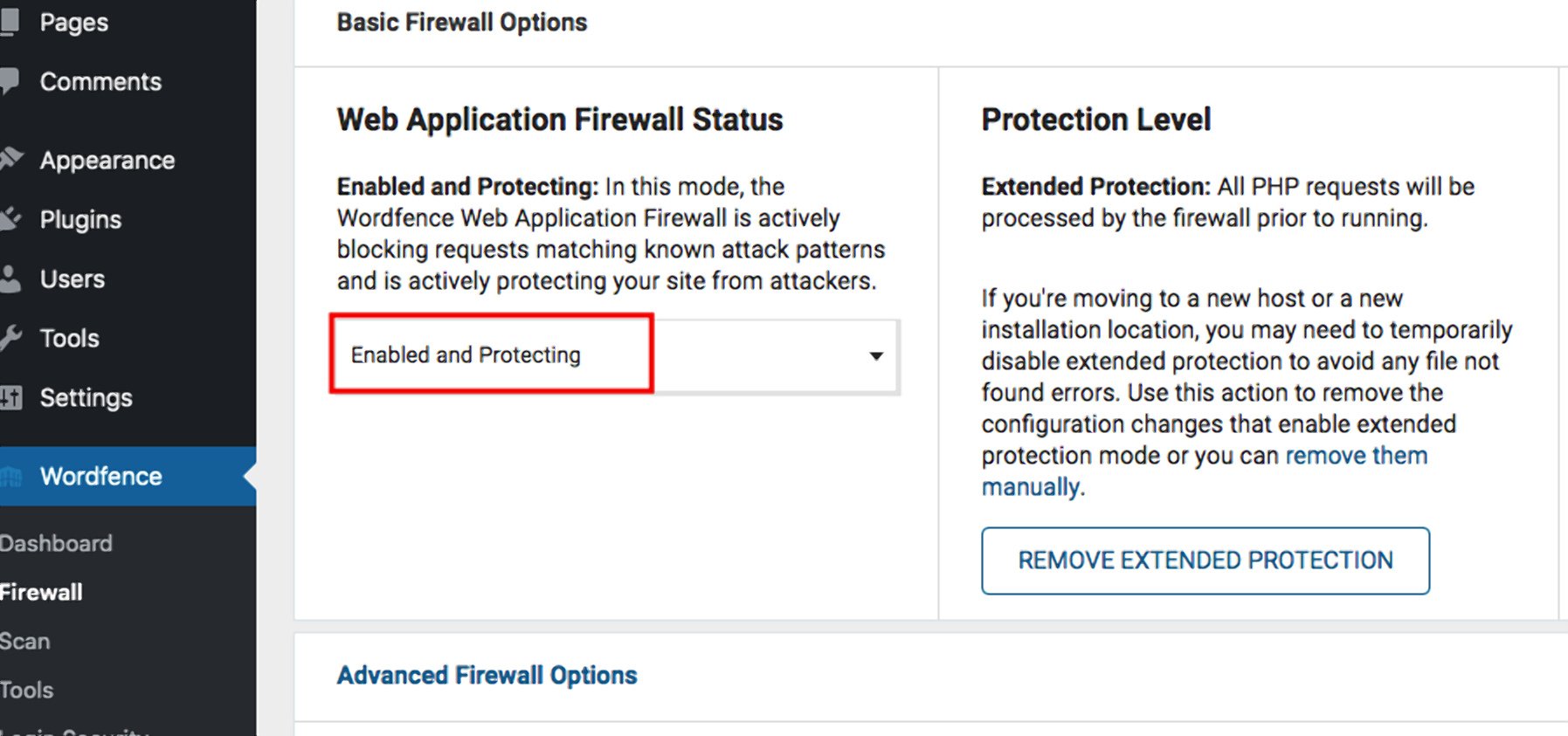The height and width of the screenshot is (736, 1568).
Task: Open the Appearance menu label
Action: click(107, 161)
